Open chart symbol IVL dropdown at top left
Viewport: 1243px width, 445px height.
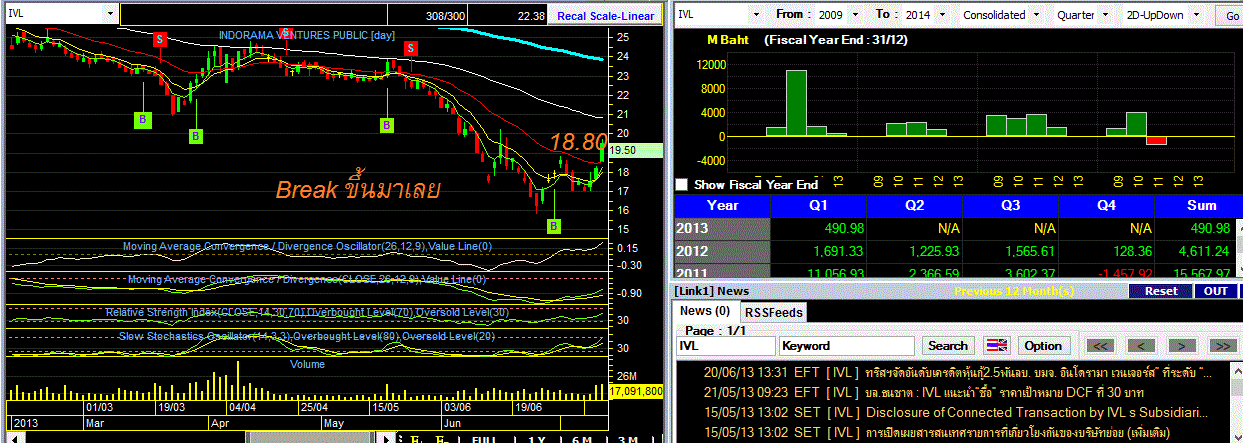(109, 15)
